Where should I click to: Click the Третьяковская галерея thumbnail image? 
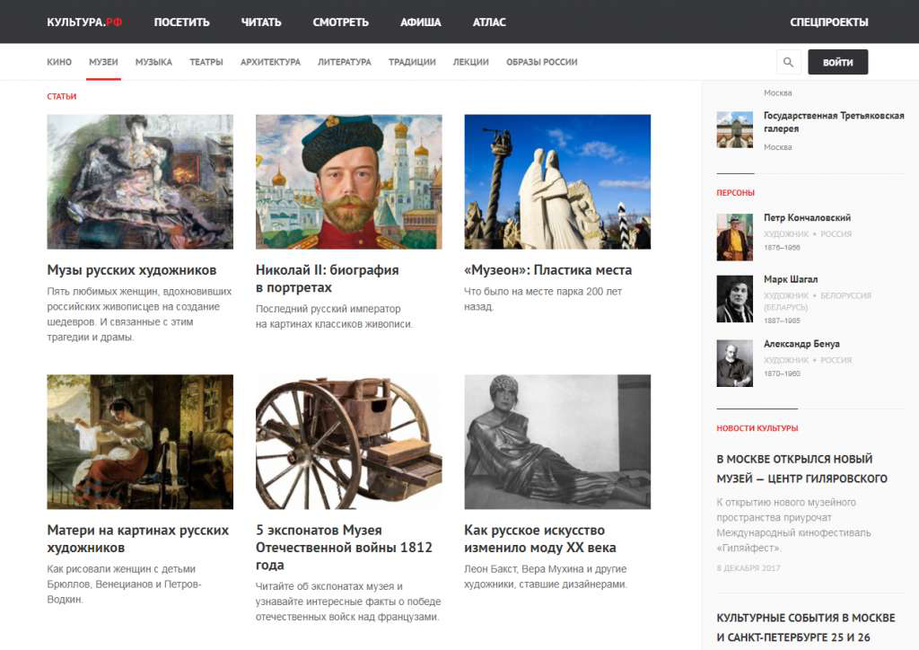(734, 130)
